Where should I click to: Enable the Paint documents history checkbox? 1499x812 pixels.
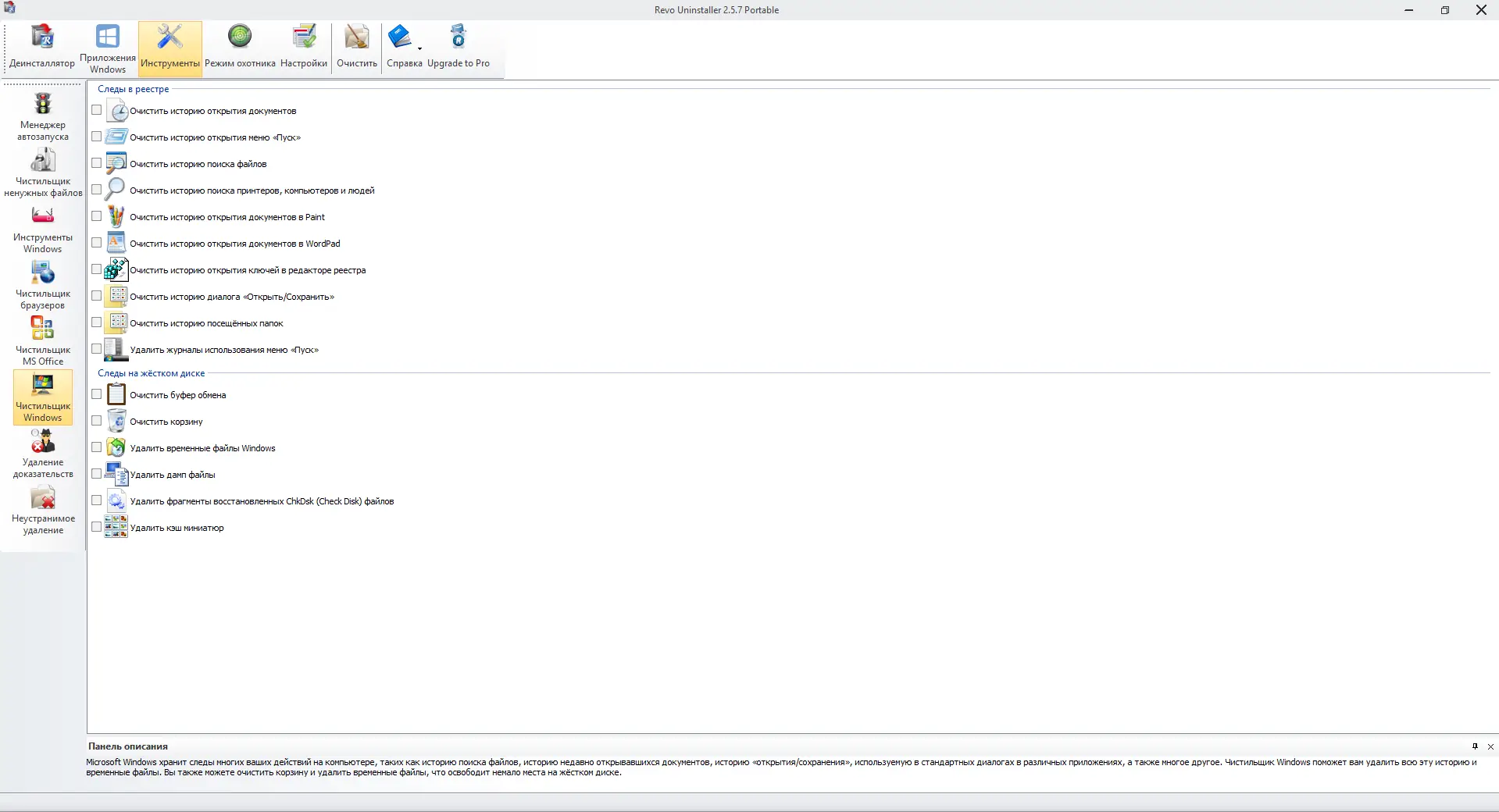[x=97, y=216]
